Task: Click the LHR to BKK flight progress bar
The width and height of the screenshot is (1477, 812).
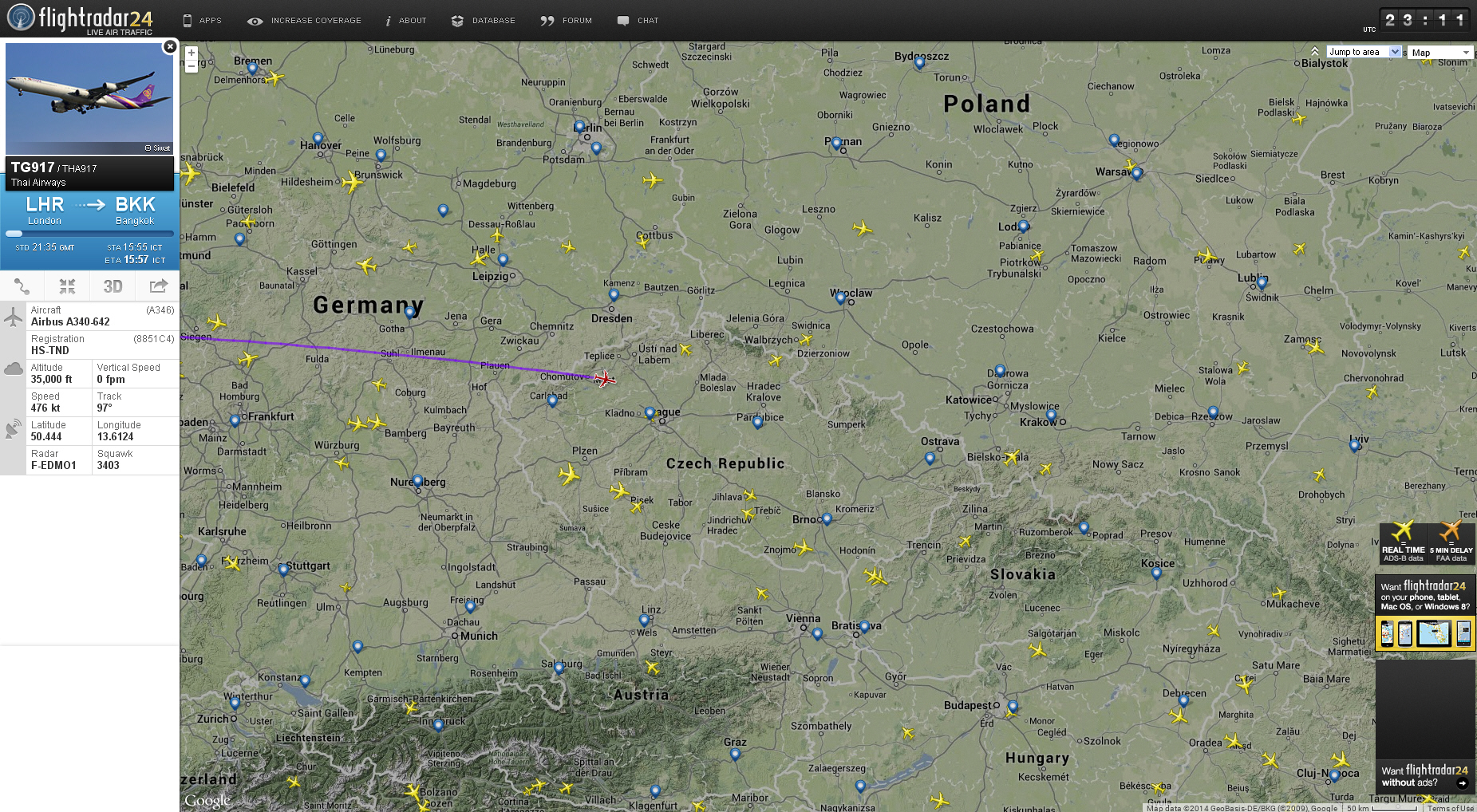Action: click(89, 234)
